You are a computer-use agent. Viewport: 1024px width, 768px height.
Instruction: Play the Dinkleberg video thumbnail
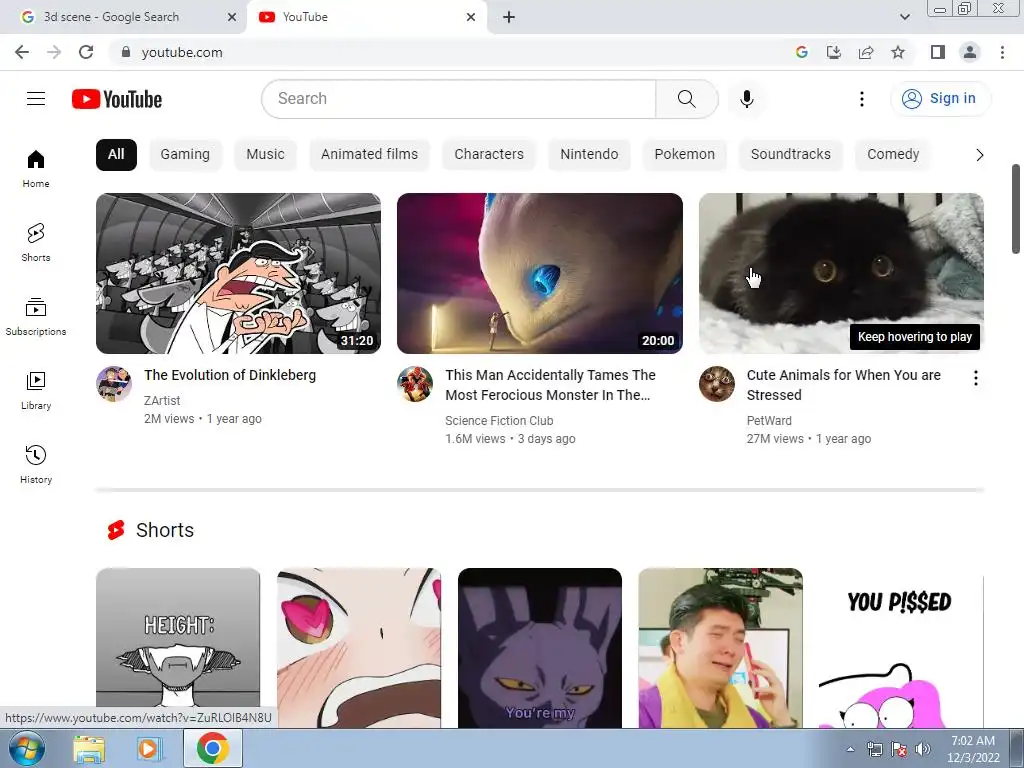[238, 273]
